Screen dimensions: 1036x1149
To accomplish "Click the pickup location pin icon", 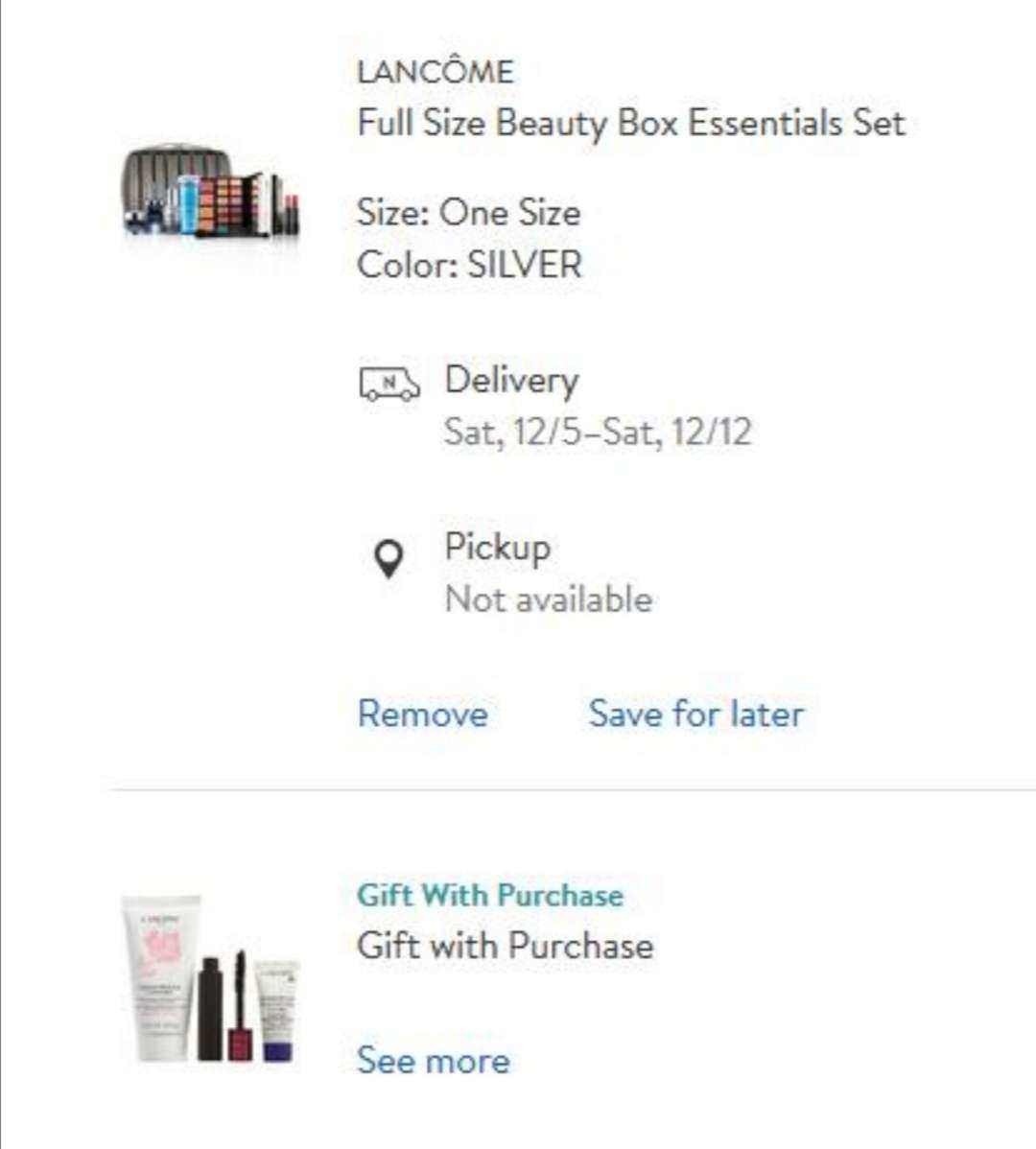I will 388,559.
